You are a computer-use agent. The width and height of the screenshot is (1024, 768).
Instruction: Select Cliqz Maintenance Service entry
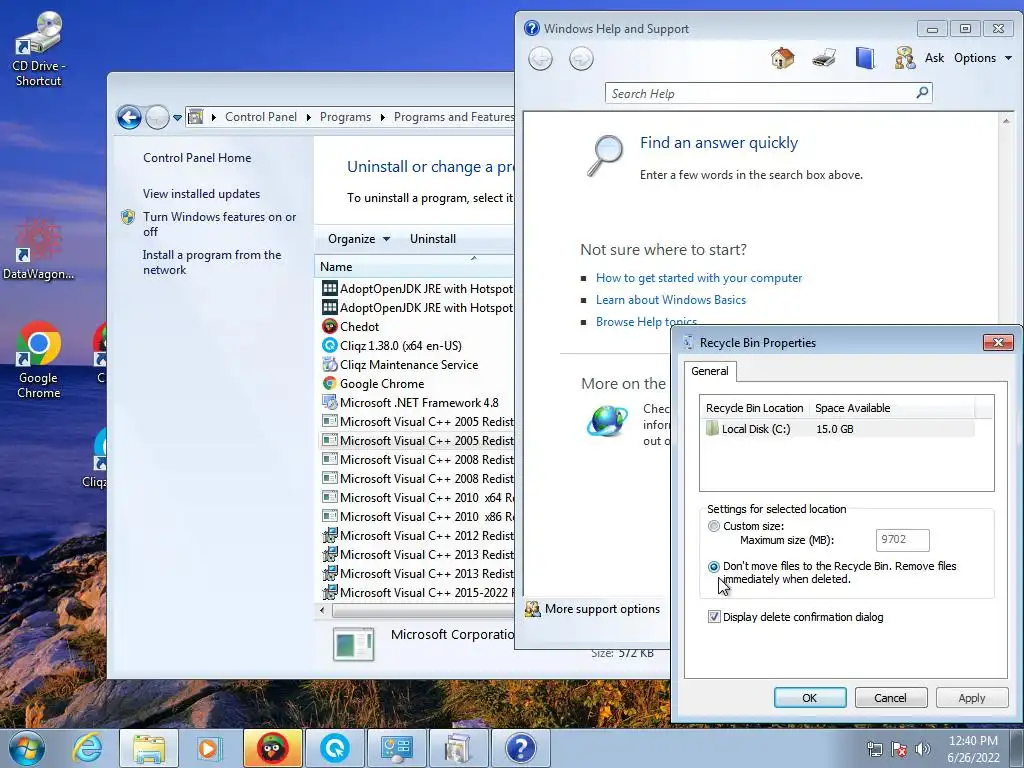coord(409,364)
